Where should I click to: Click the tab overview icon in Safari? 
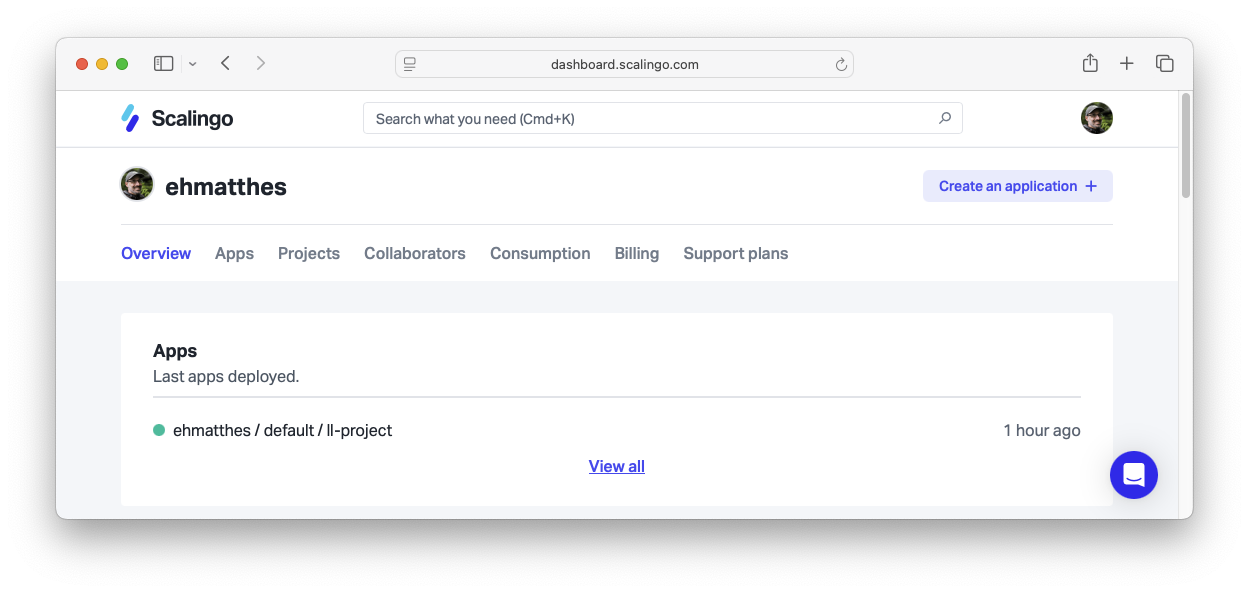[x=1165, y=62]
